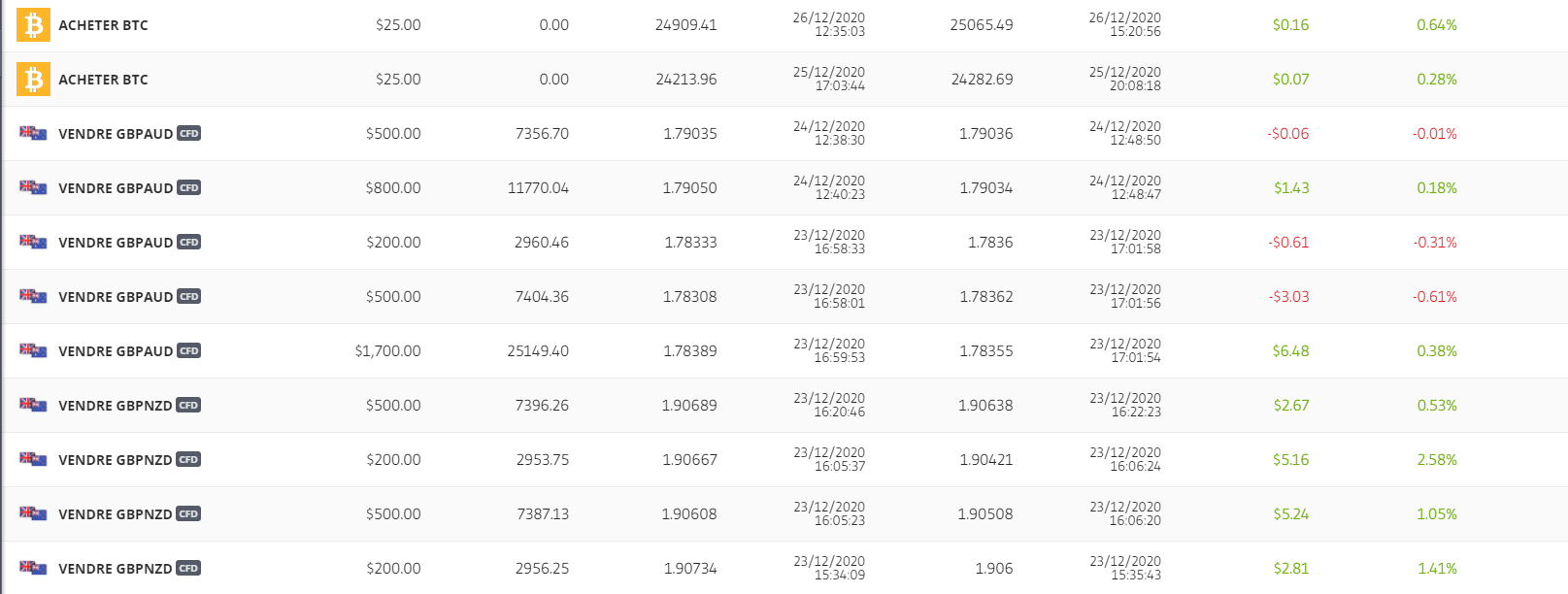Click the CFD badge on the 1.41% GBPNZD row
This screenshot has width=1568, height=594.
point(188,569)
